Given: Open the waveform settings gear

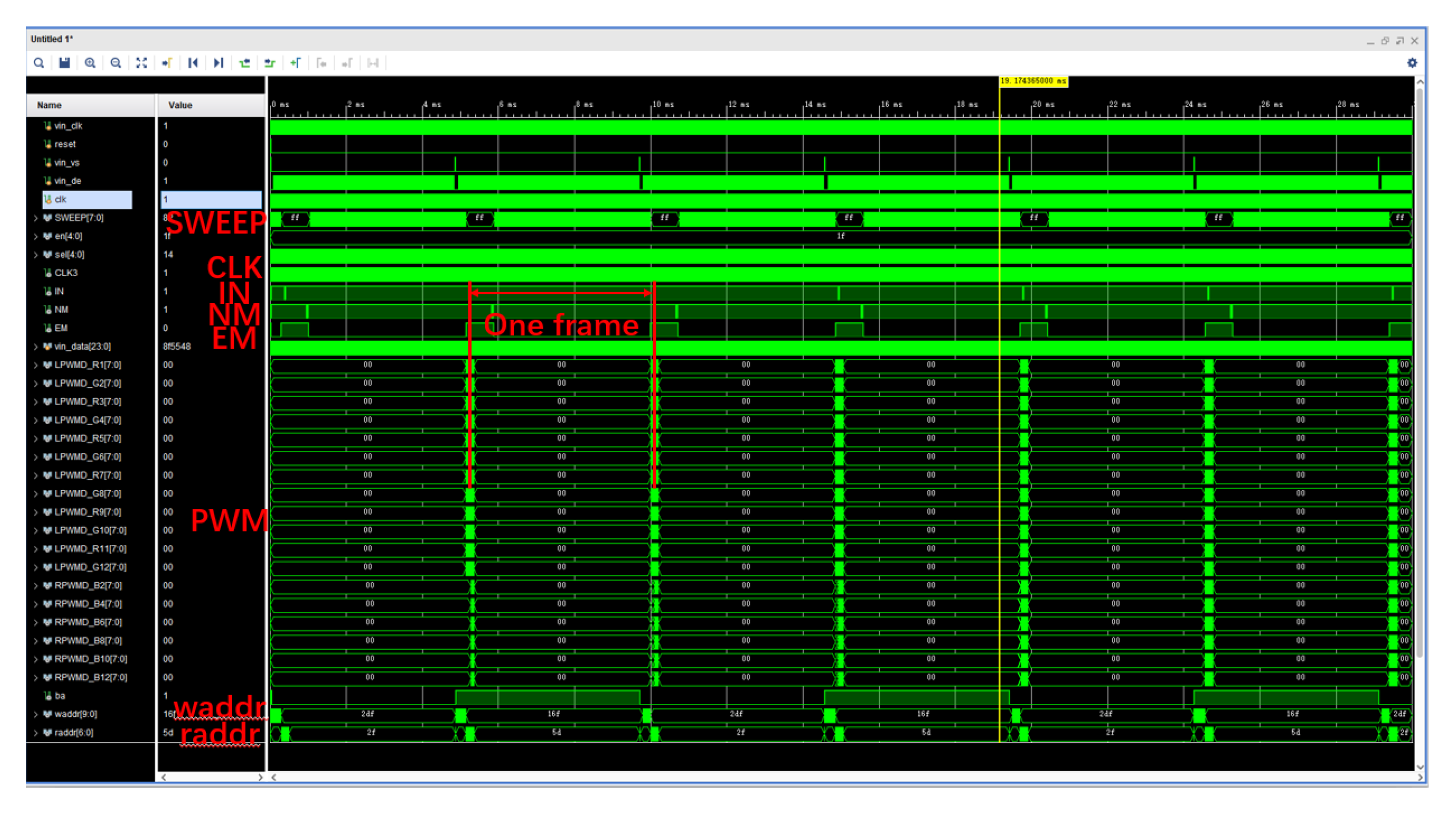Looking at the screenshot, I should pos(1412,63).
